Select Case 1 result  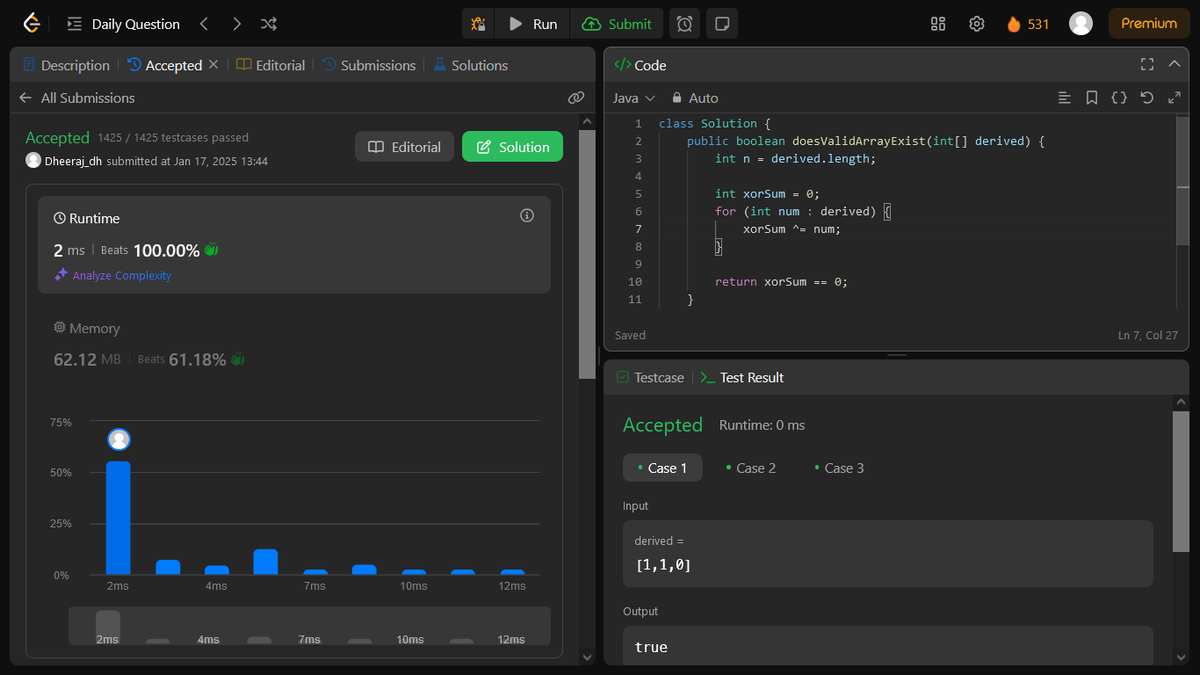coord(662,468)
